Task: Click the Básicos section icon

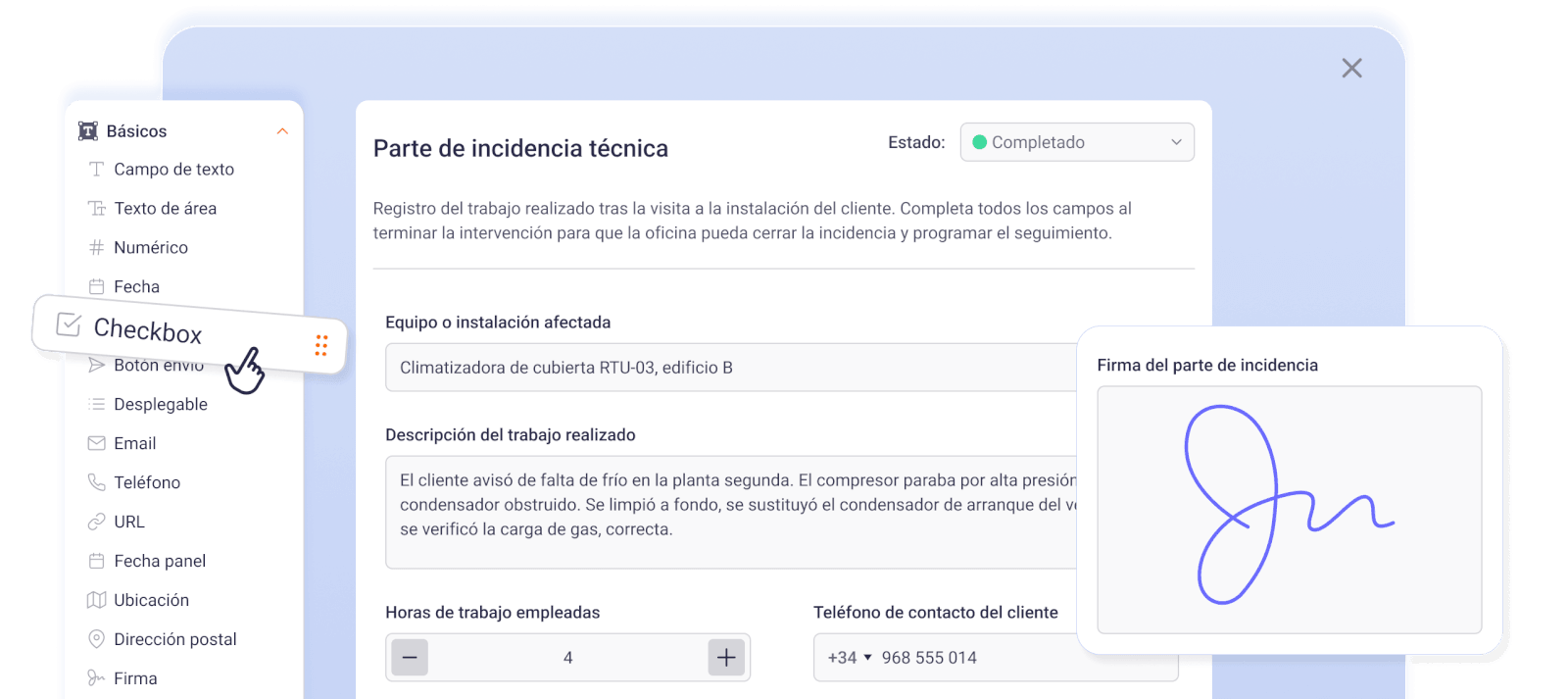Action: 88,131
